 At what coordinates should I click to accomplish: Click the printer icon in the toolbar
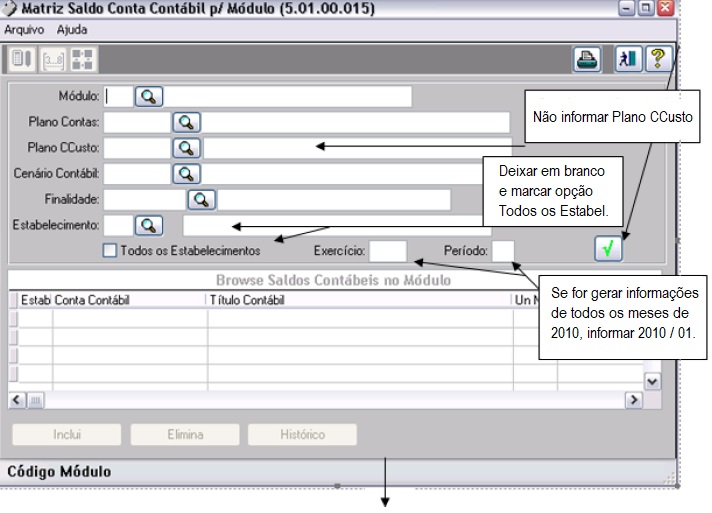click(587, 59)
